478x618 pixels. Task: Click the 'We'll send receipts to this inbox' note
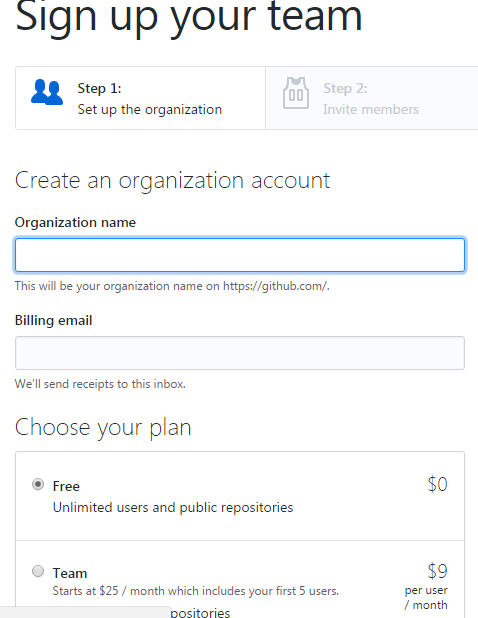point(100,384)
